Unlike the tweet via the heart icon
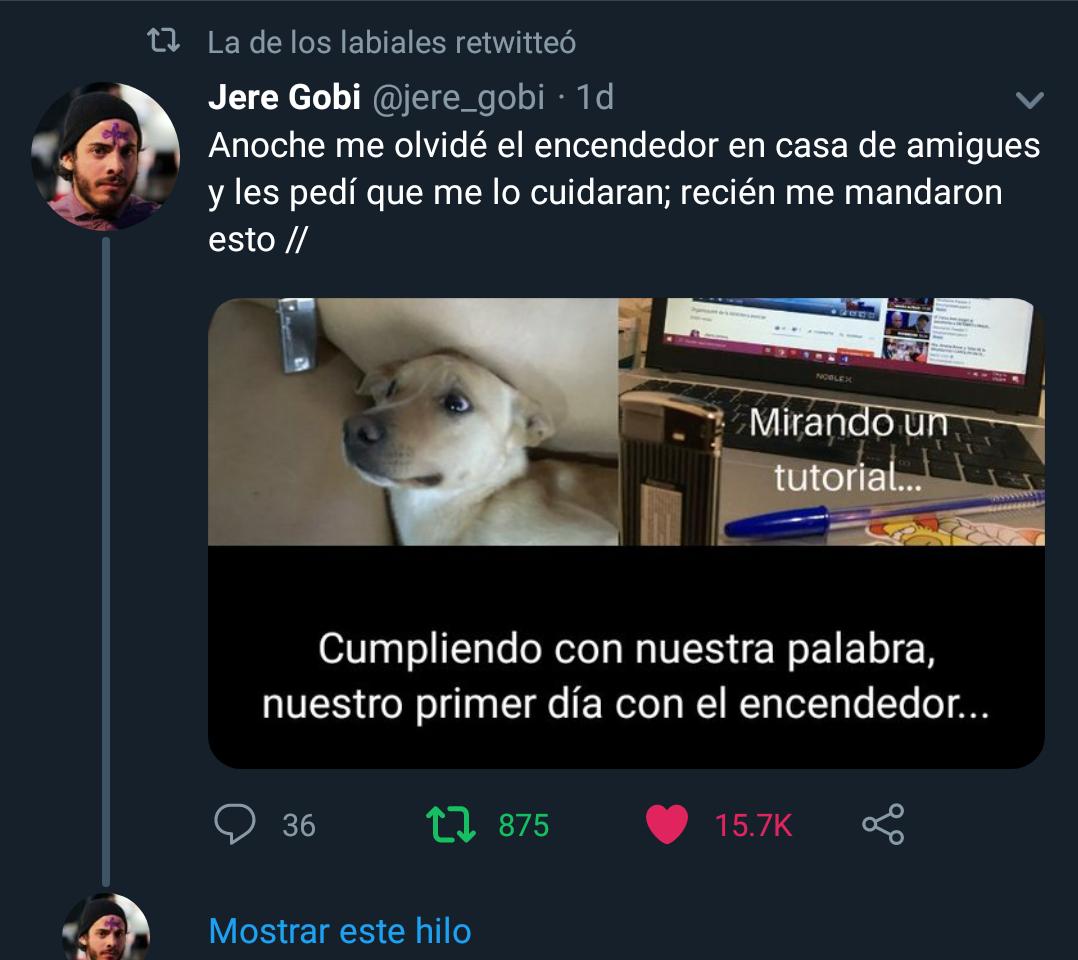The width and height of the screenshot is (1078, 960). pyautogui.click(x=667, y=824)
